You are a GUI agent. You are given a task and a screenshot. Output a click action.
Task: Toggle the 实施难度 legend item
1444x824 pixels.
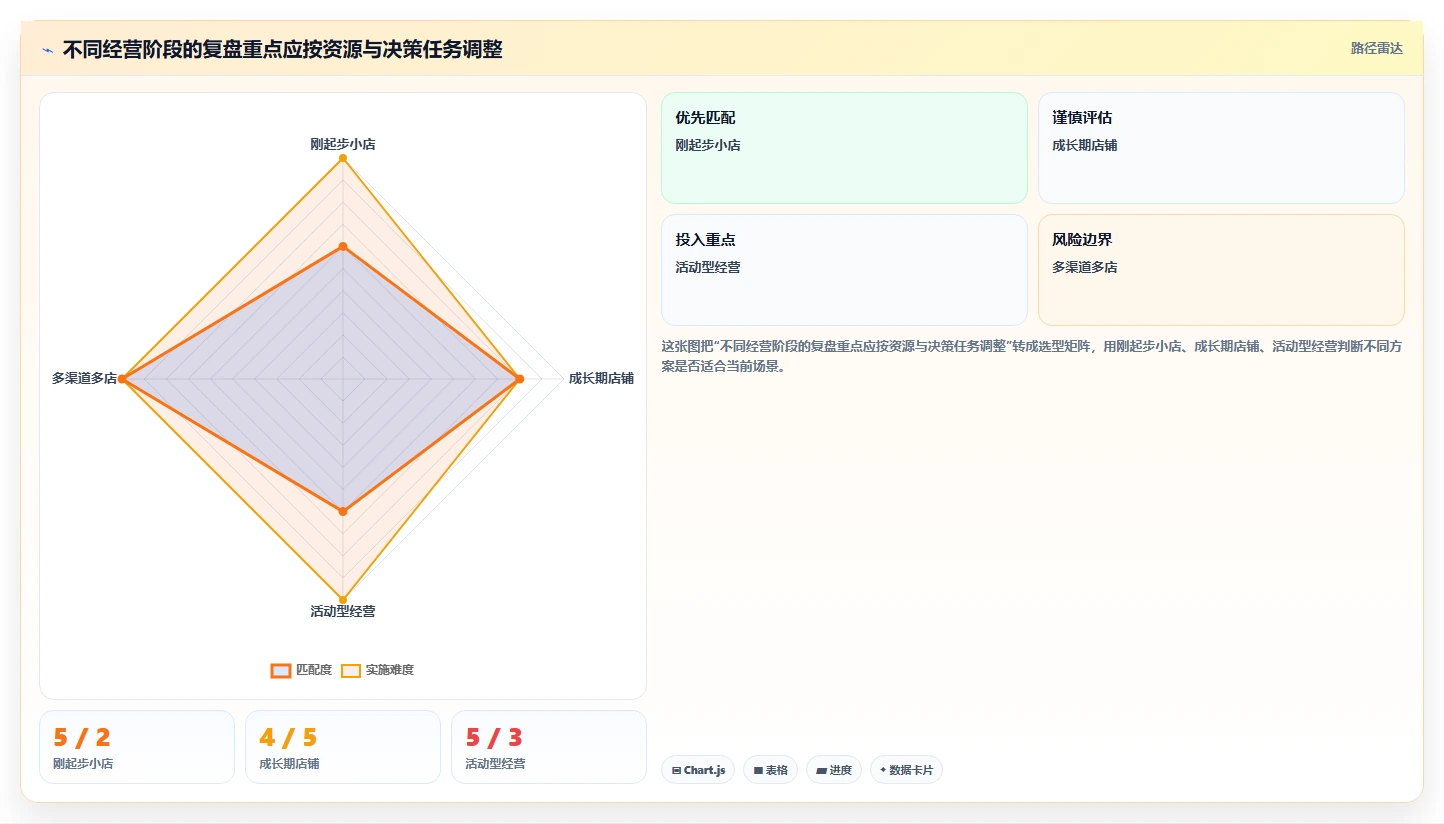(x=378, y=670)
